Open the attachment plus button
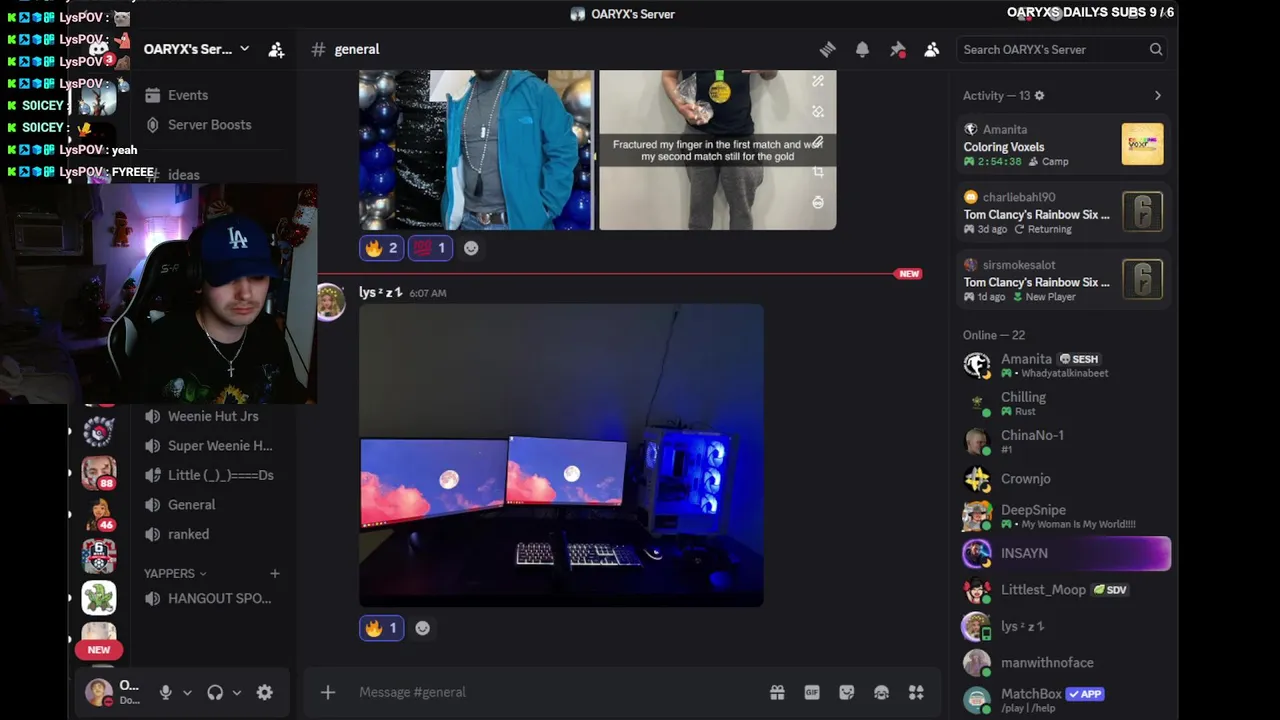 coord(327,692)
